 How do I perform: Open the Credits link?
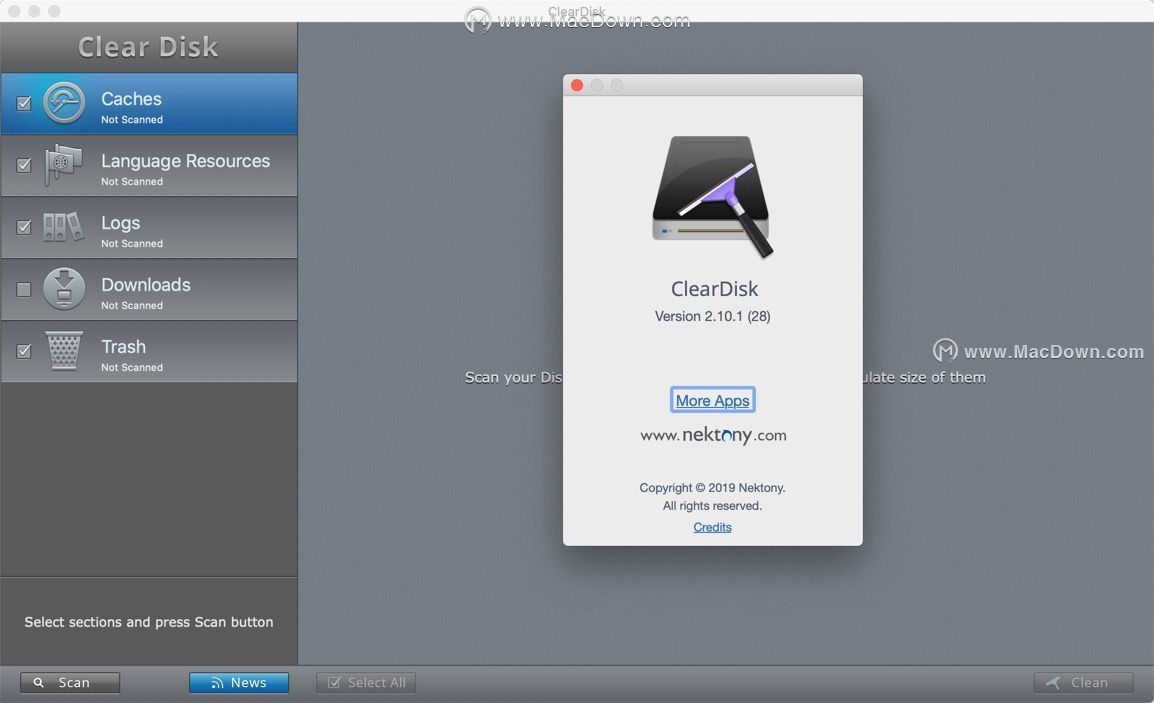tap(712, 527)
